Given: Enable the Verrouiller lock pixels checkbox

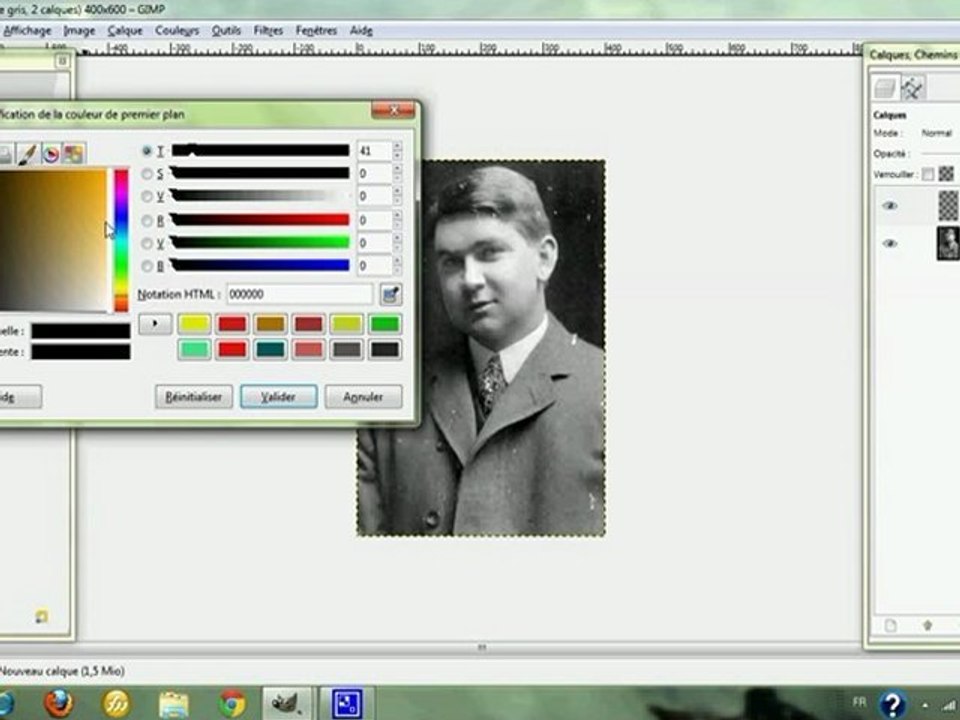Looking at the screenshot, I should pos(928,174).
